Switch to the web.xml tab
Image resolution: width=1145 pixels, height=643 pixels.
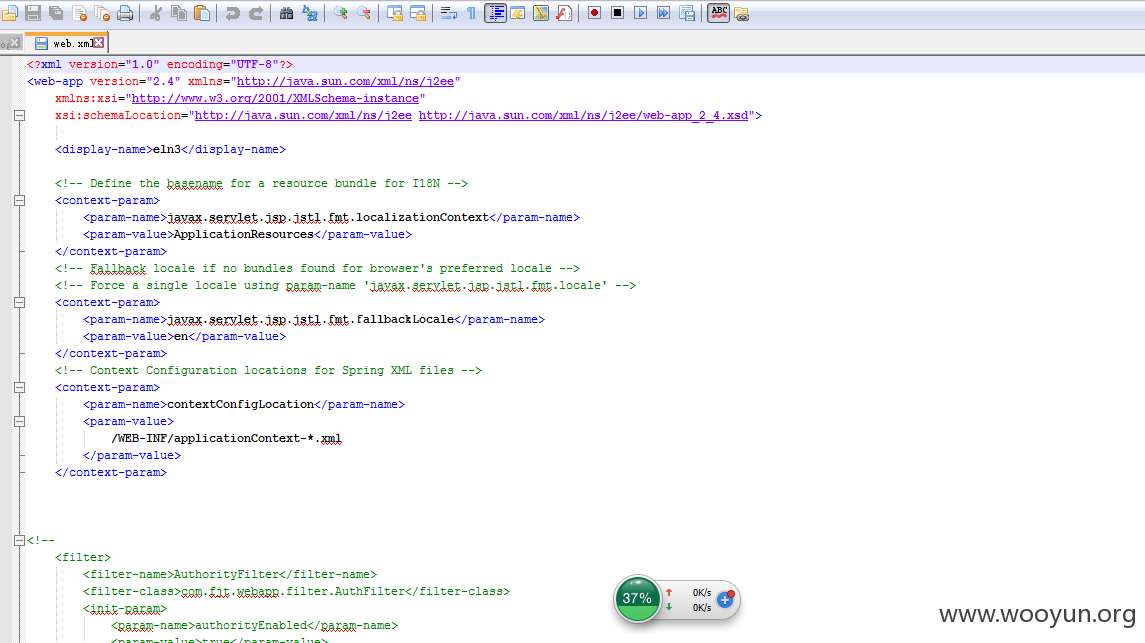[x=66, y=43]
